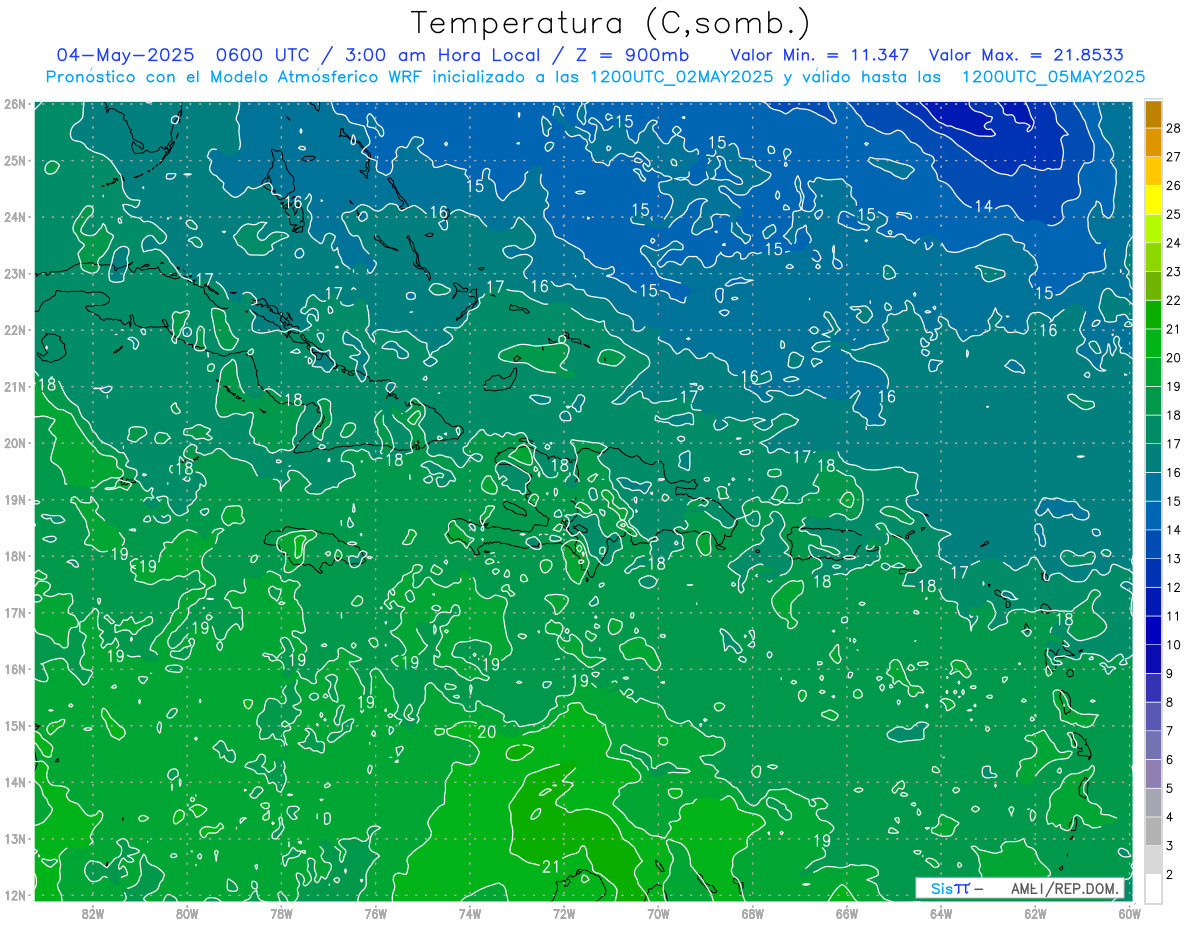The image size is (1200, 927).
Task: Pick the yellow swatch between 25 and 26
Action: tap(1153, 200)
